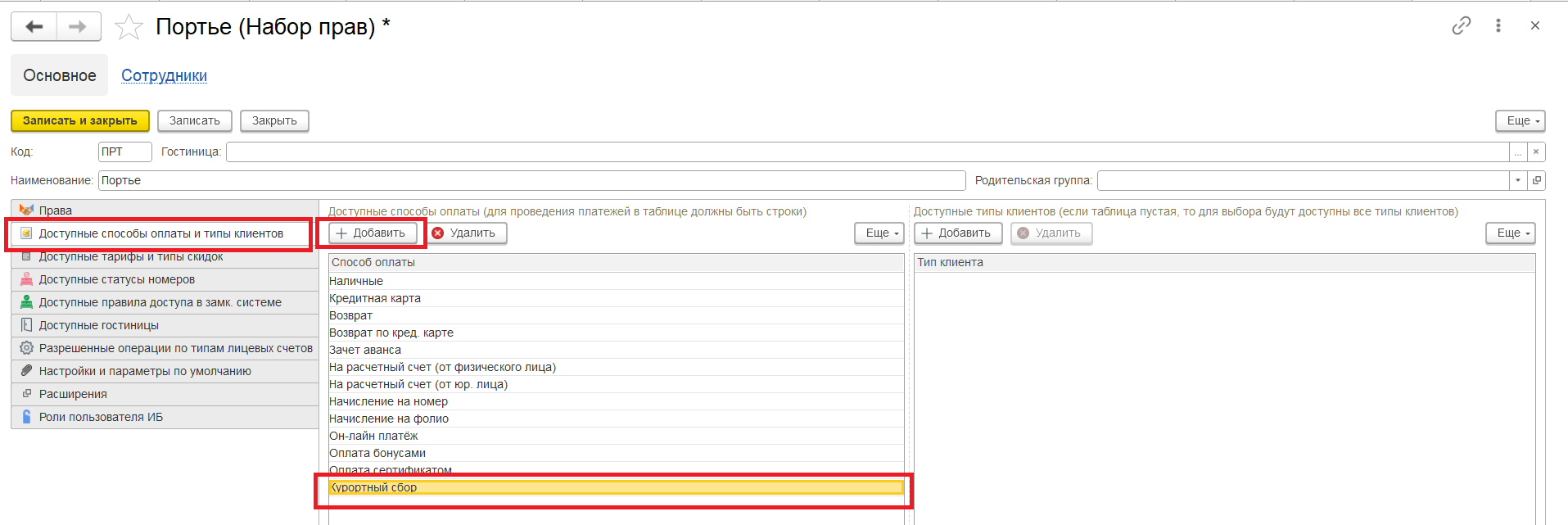Select На расчетный счет (от юр. лица)

[x=617, y=384]
